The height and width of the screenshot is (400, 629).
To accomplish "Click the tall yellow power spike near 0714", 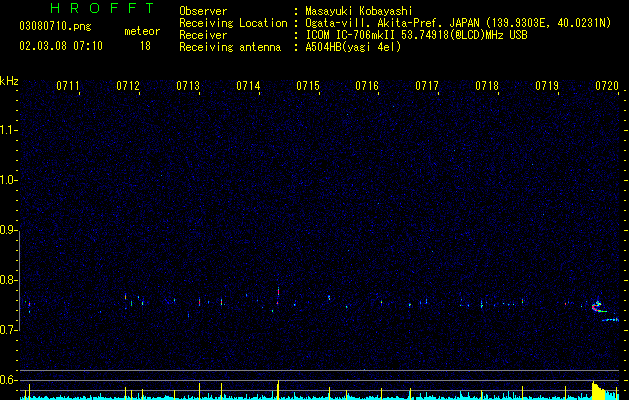I will [278, 390].
